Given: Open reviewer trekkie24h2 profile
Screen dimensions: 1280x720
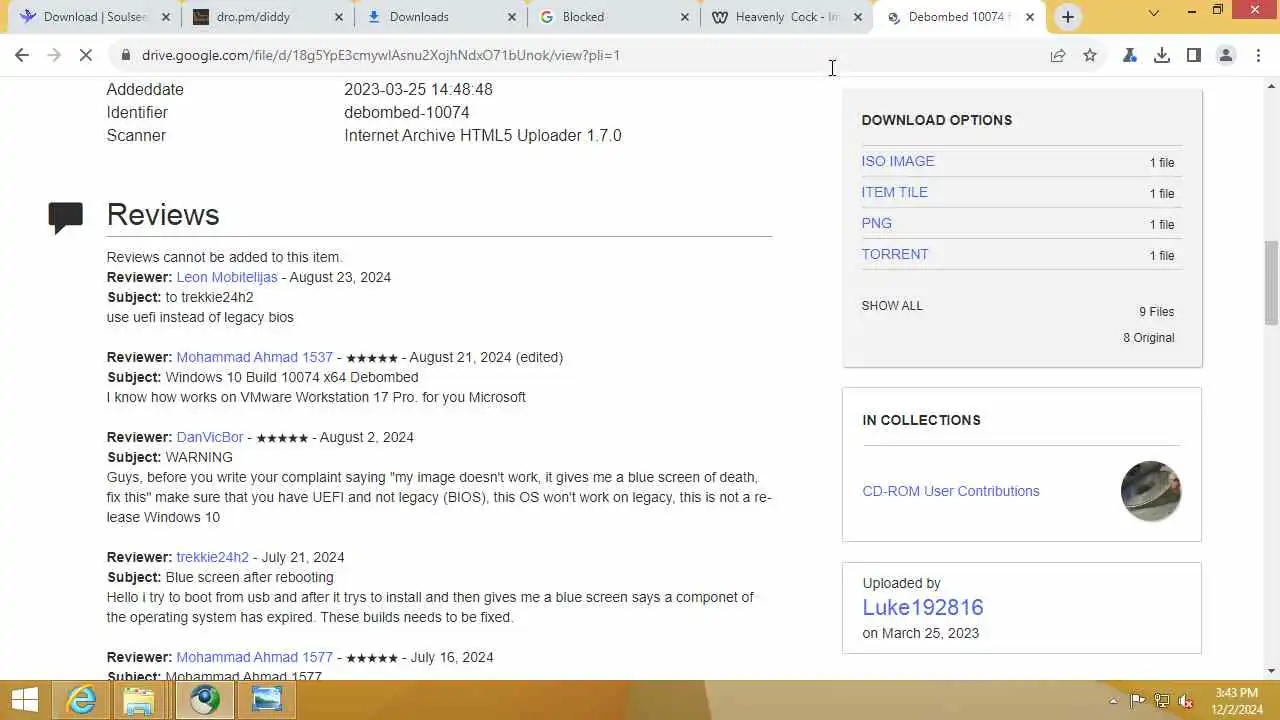Looking at the screenshot, I should point(212,557).
